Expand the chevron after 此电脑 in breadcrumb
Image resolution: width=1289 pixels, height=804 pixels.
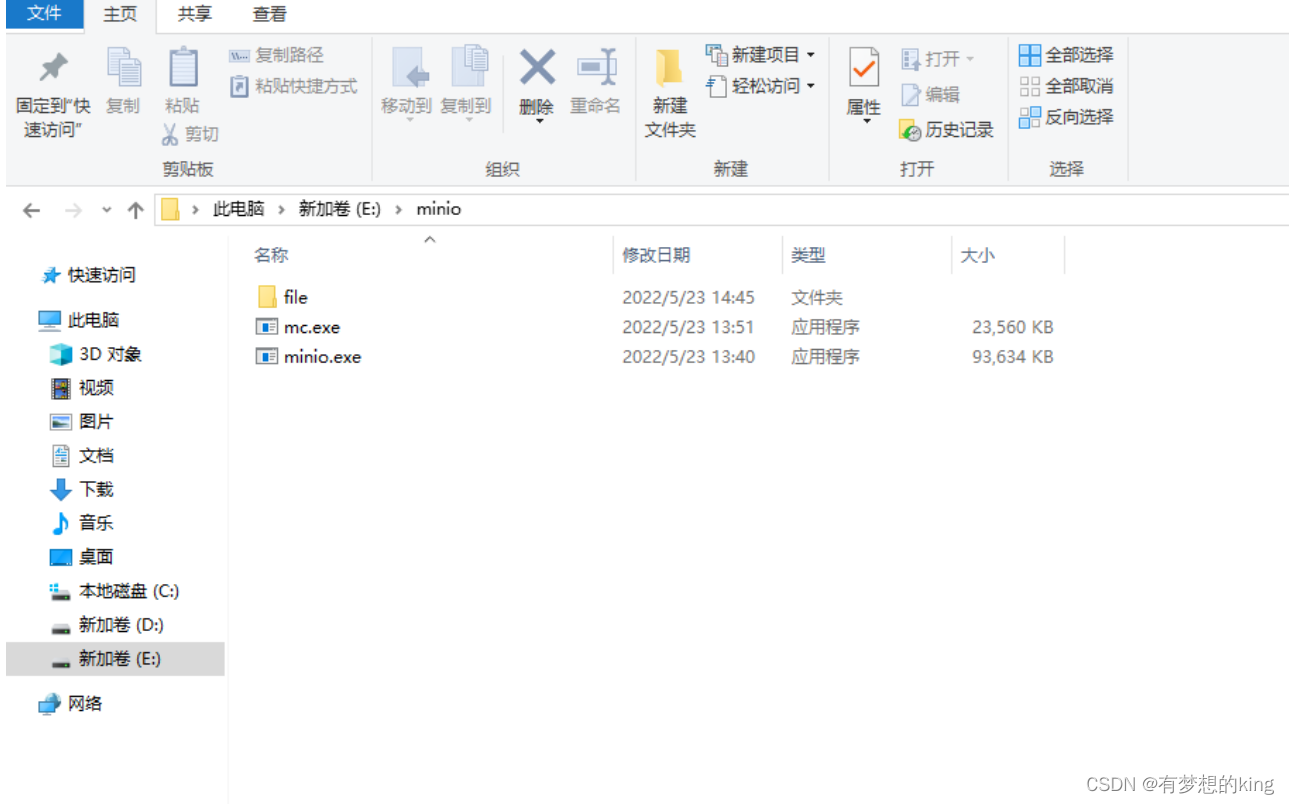point(282,210)
